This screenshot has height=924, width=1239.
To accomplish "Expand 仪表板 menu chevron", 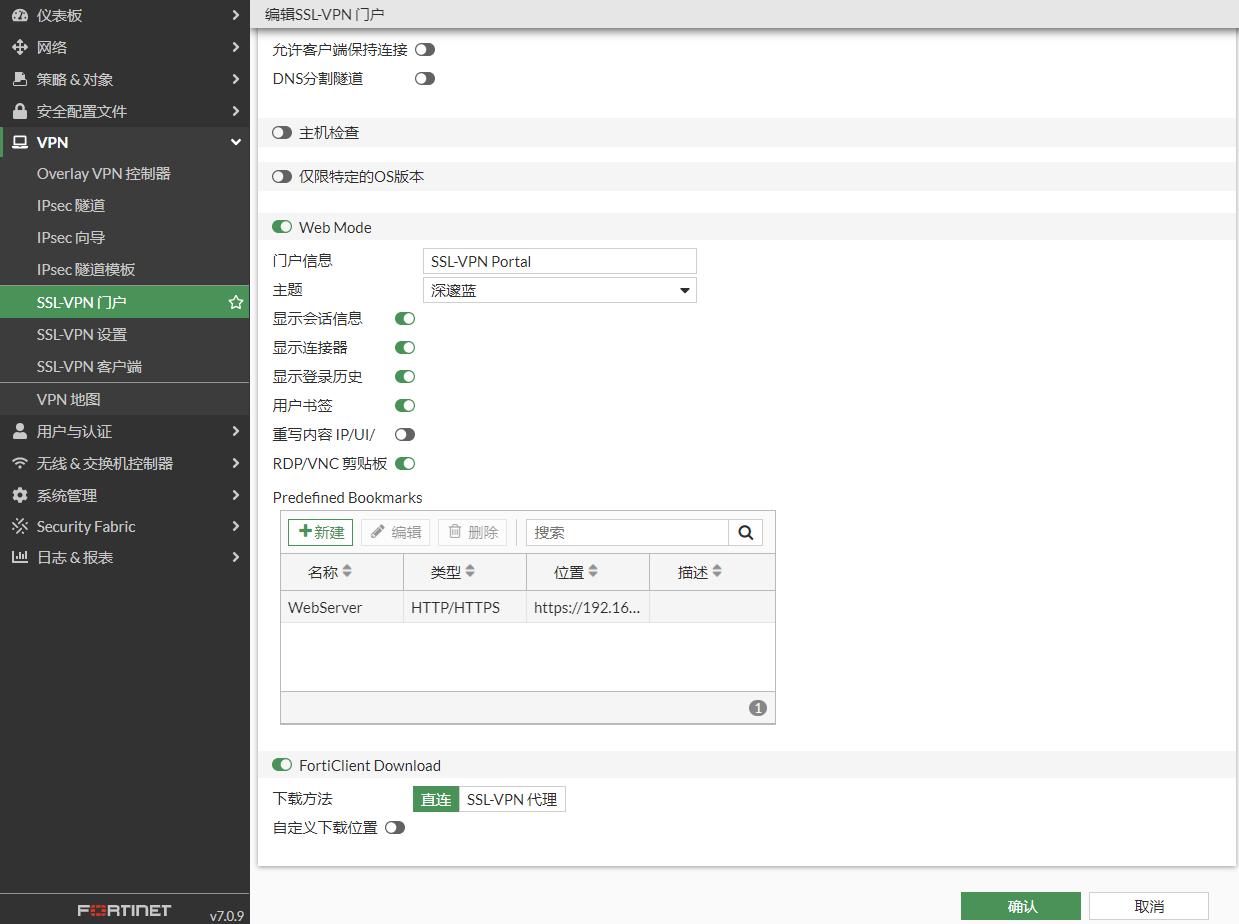I will pos(235,15).
